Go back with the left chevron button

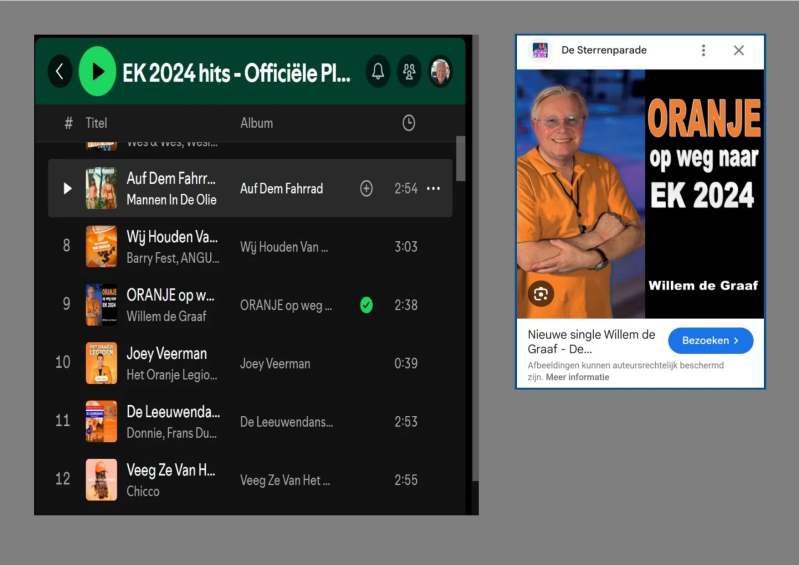click(60, 71)
